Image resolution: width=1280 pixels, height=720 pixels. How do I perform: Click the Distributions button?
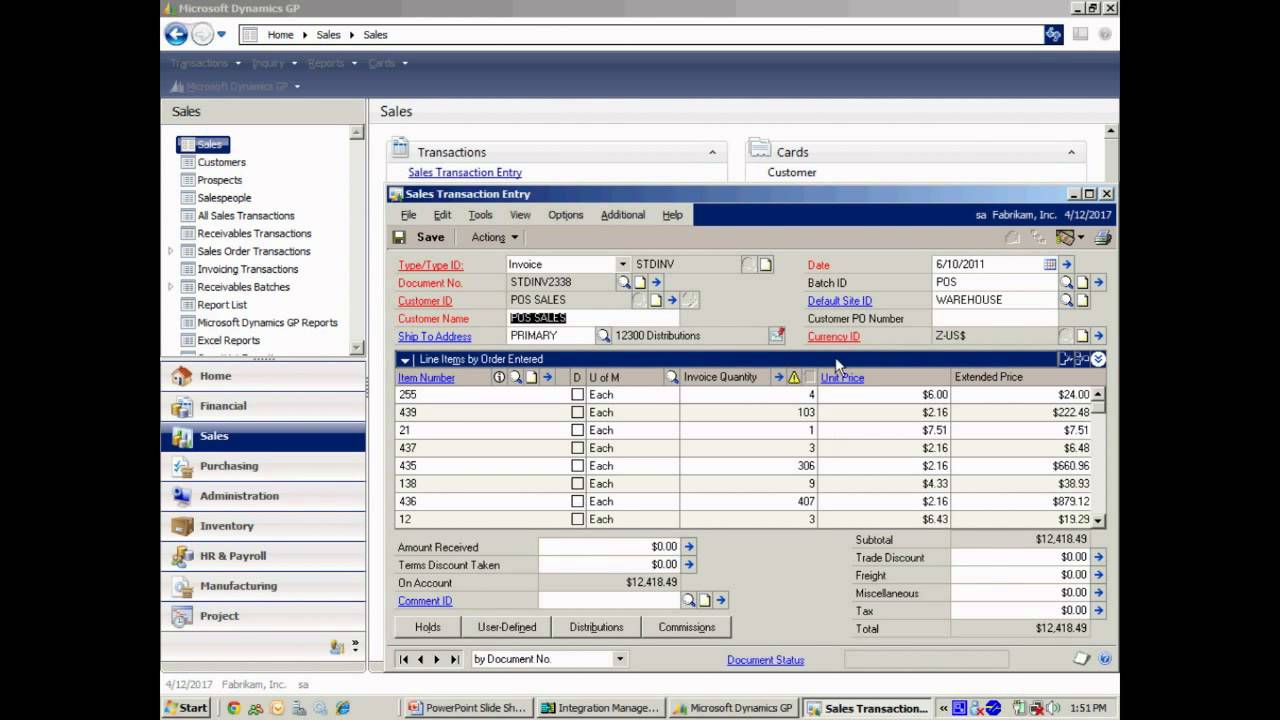click(596, 627)
